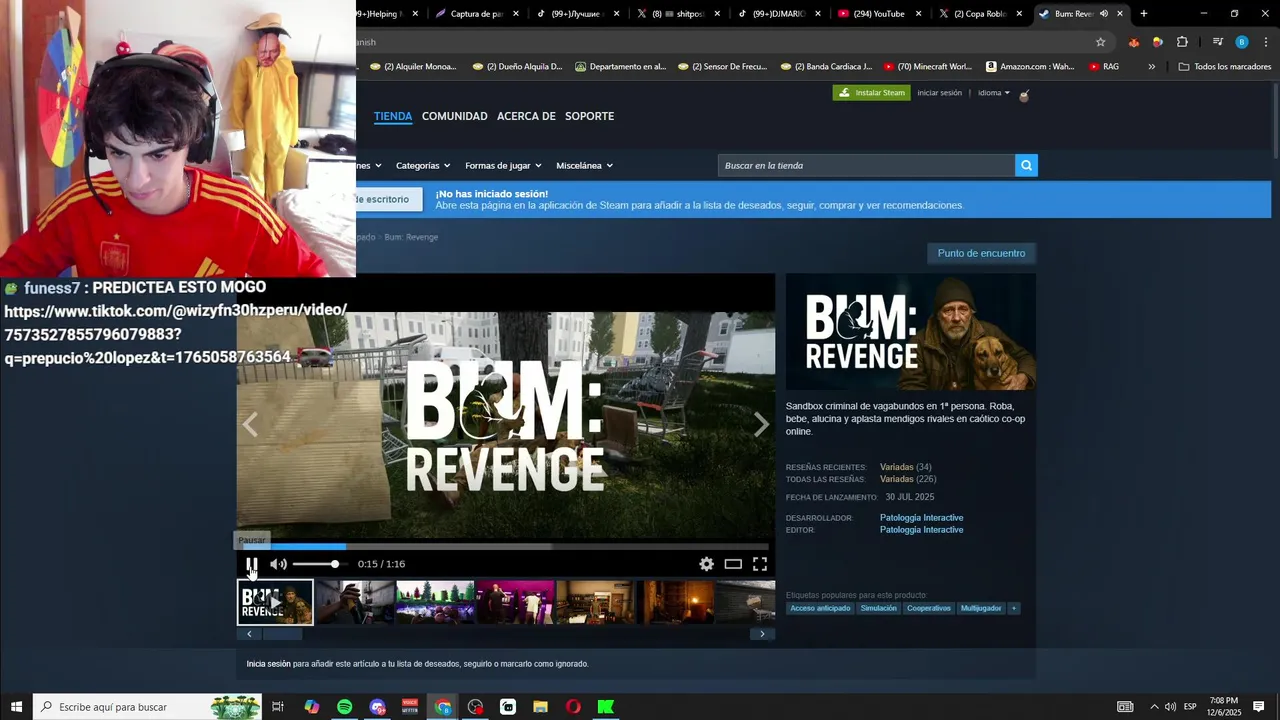1280x720 pixels.
Task: Open Spotify from the taskbar
Action: pos(344,707)
